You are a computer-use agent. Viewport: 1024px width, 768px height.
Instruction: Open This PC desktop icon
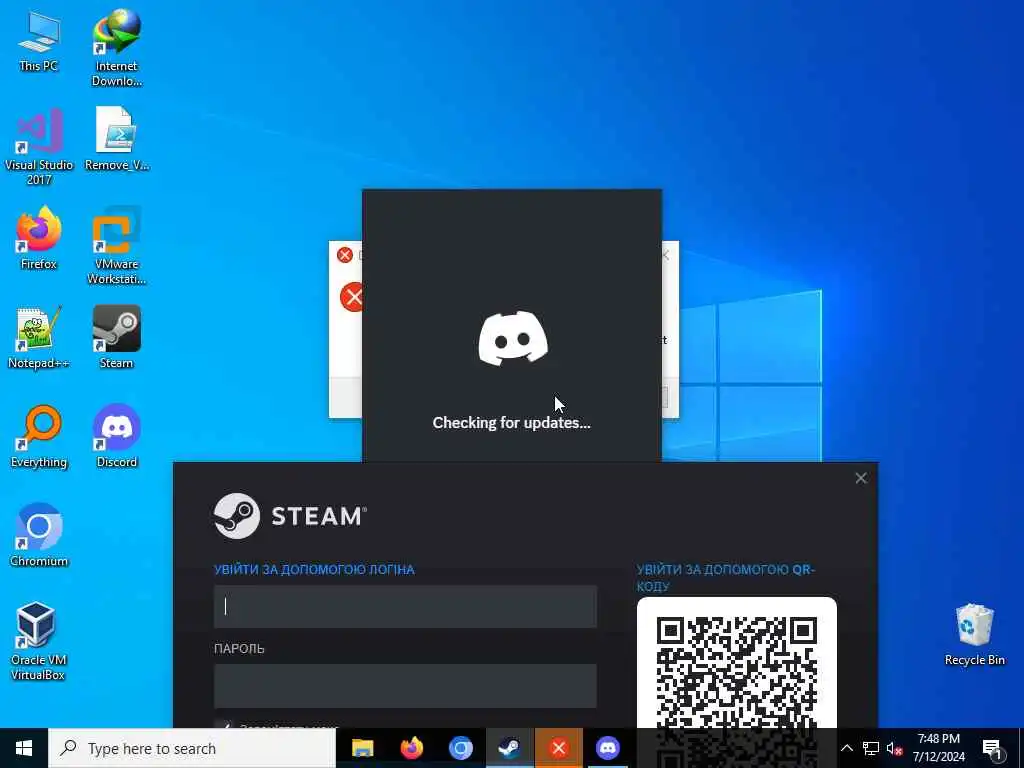tap(39, 41)
